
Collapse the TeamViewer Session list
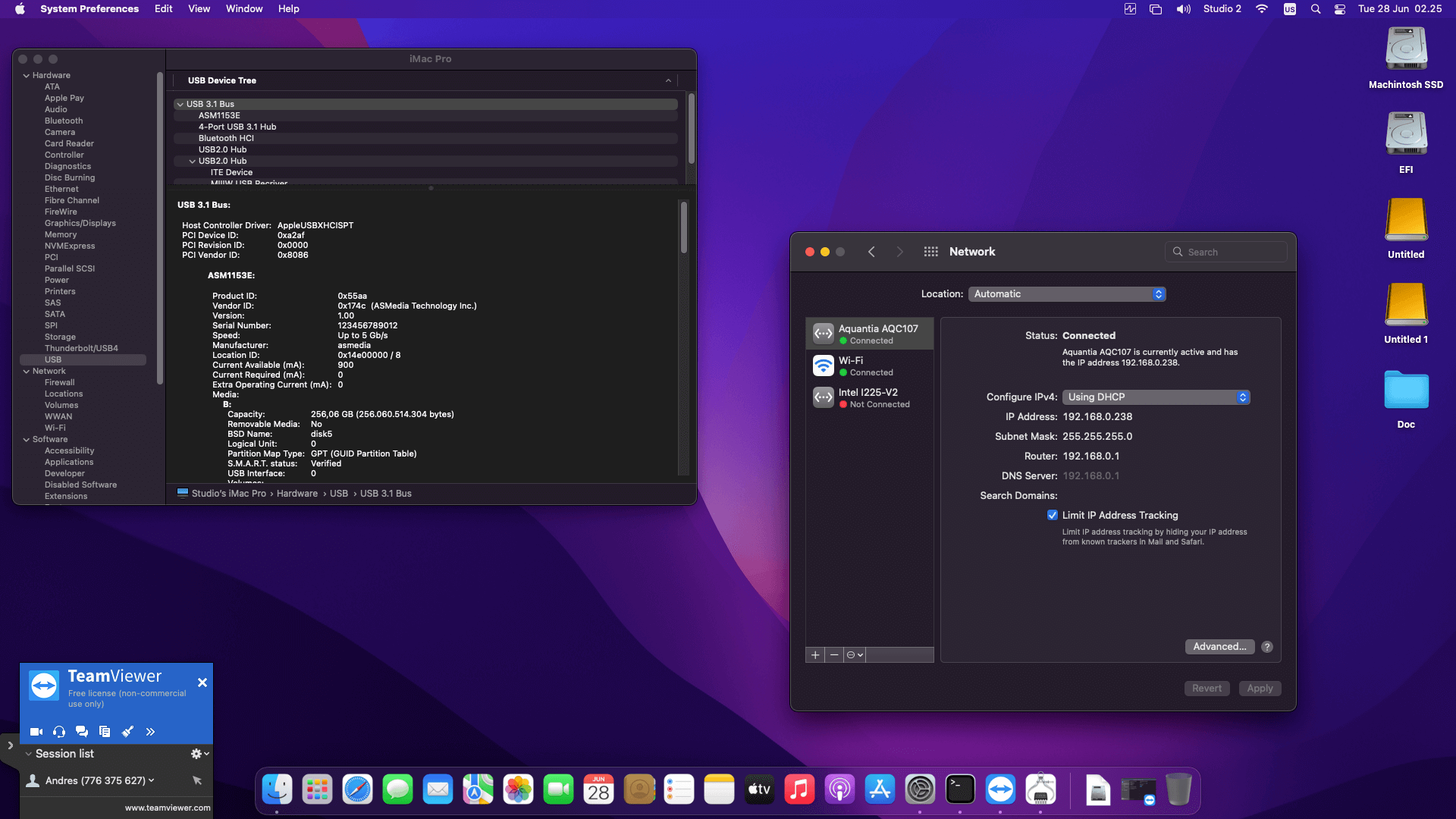(x=29, y=754)
